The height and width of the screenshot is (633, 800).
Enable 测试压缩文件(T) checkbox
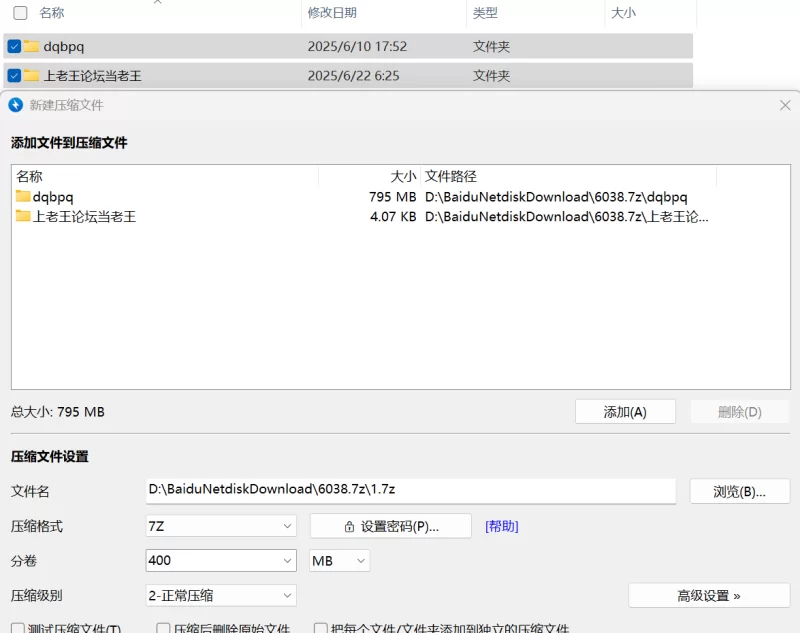[x=18, y=628]
